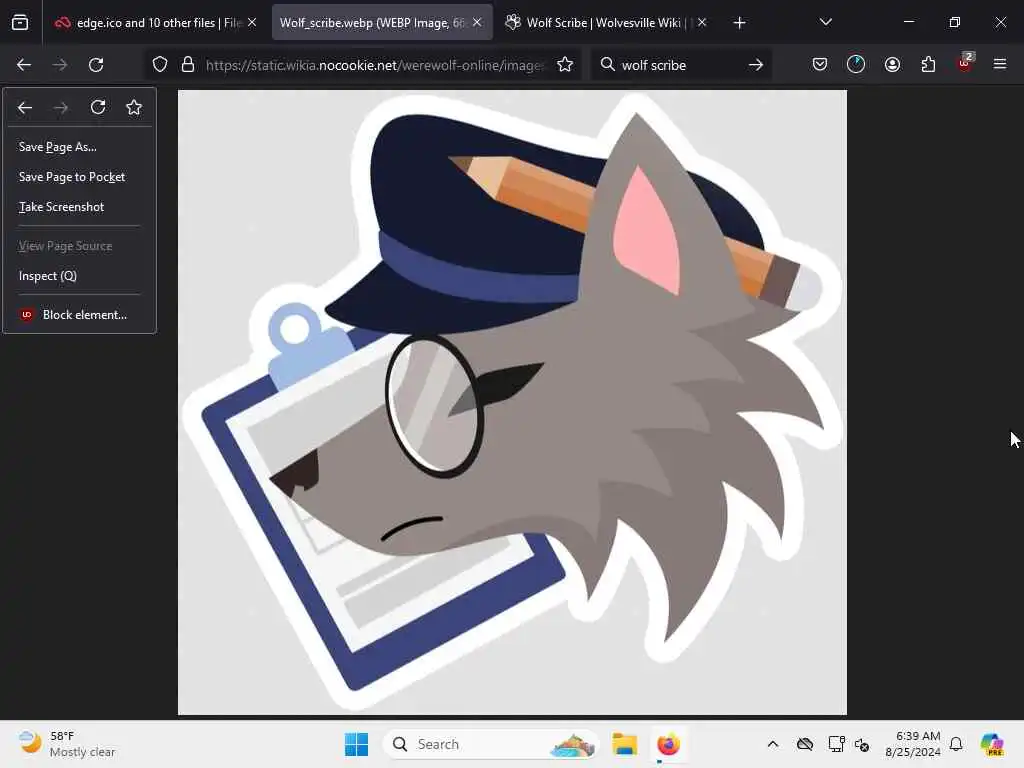The height and width of the screenshot is (768, 1024).
Task: Close the edge.ico and 10 other files tab
Action: click(x=252, y=23)
